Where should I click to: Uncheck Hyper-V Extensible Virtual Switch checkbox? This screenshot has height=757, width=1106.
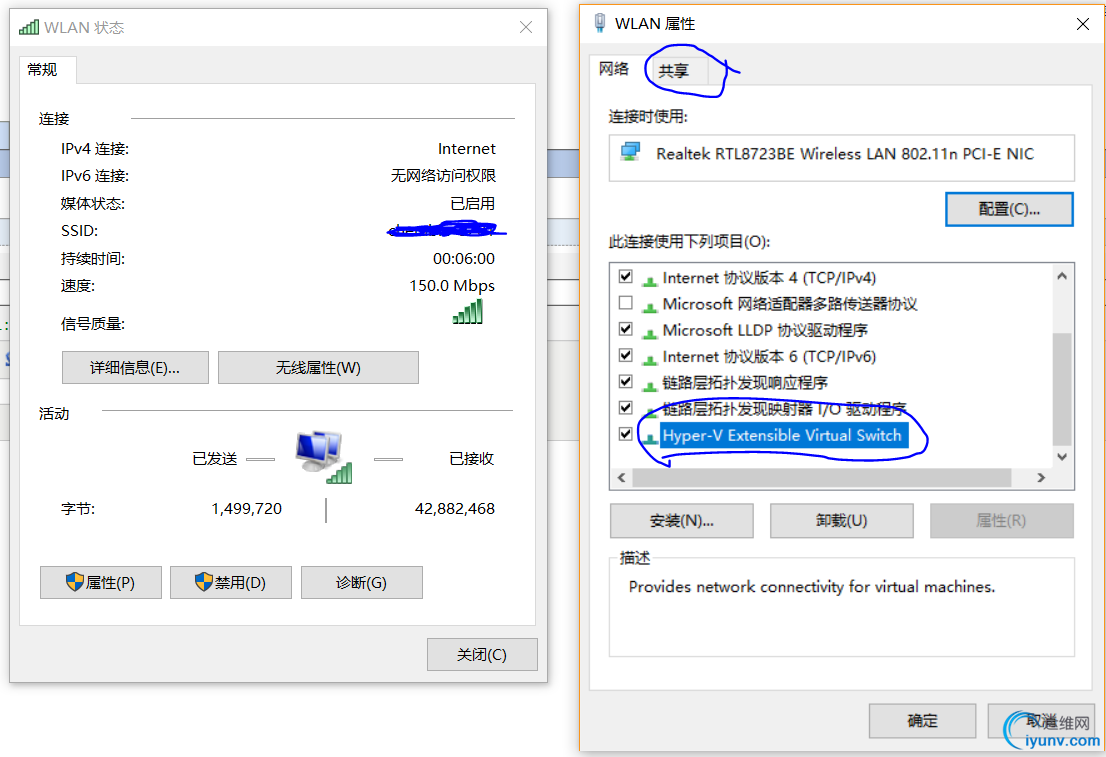coord(626,433)
